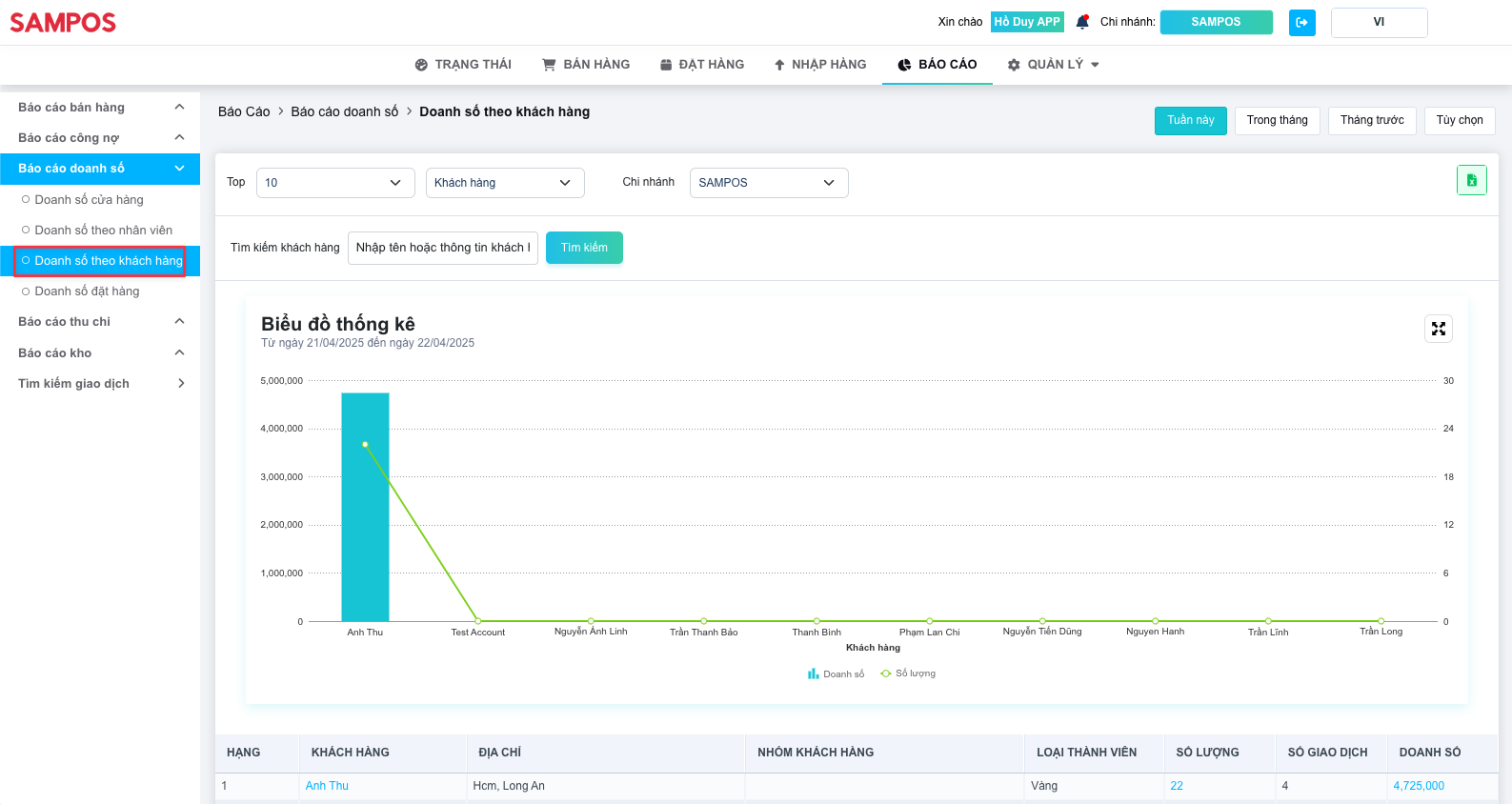Image resolution: width=1512 pixels, height=804 pixels.
Task: Click the Quản lý gear icon
Action: click(1014, 65)
